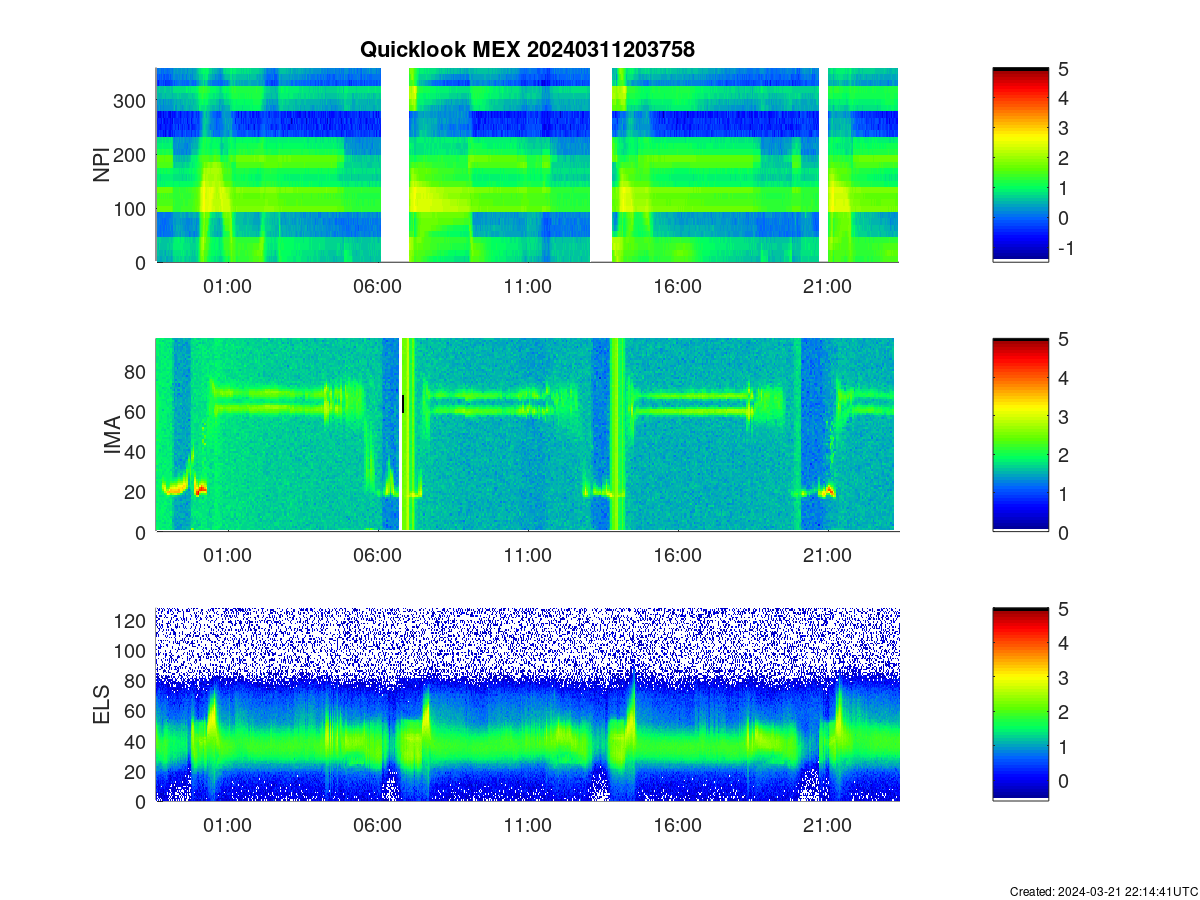
Task: Click the 20 tick on the ELS y-axis
Action: [137, 771]
